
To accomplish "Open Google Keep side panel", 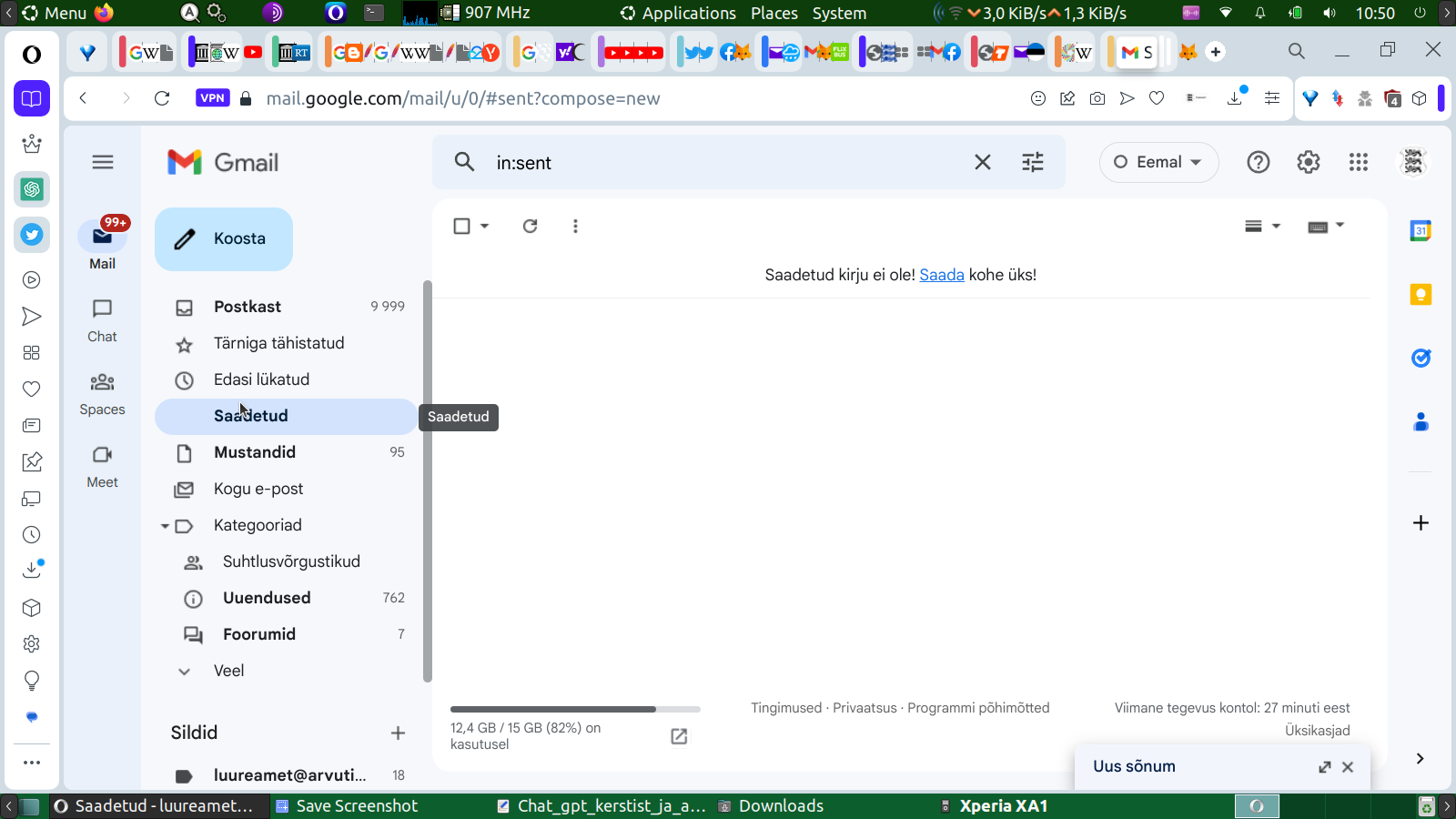I will tap(1421, 295).
